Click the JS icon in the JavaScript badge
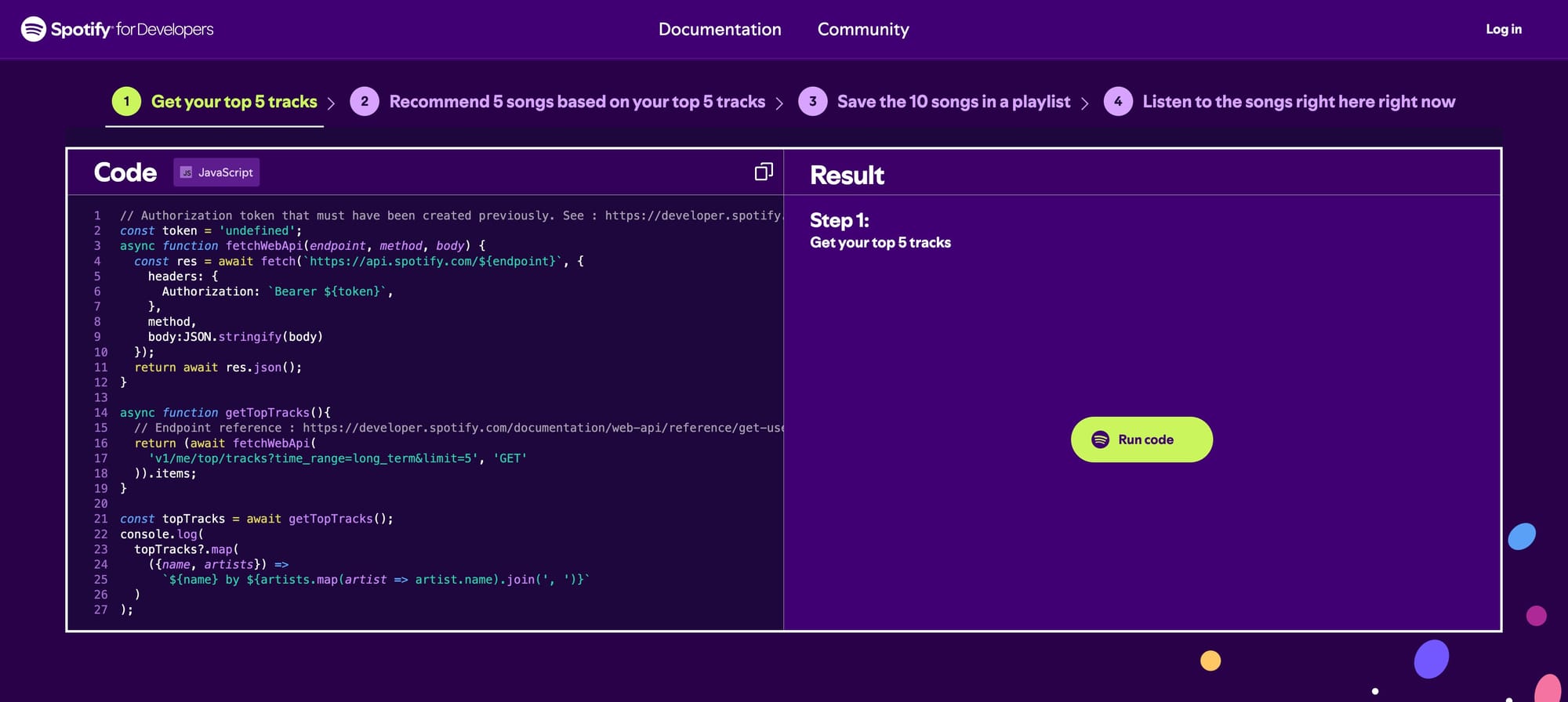Screen dimensions: 1568x702 pos(187,172)
